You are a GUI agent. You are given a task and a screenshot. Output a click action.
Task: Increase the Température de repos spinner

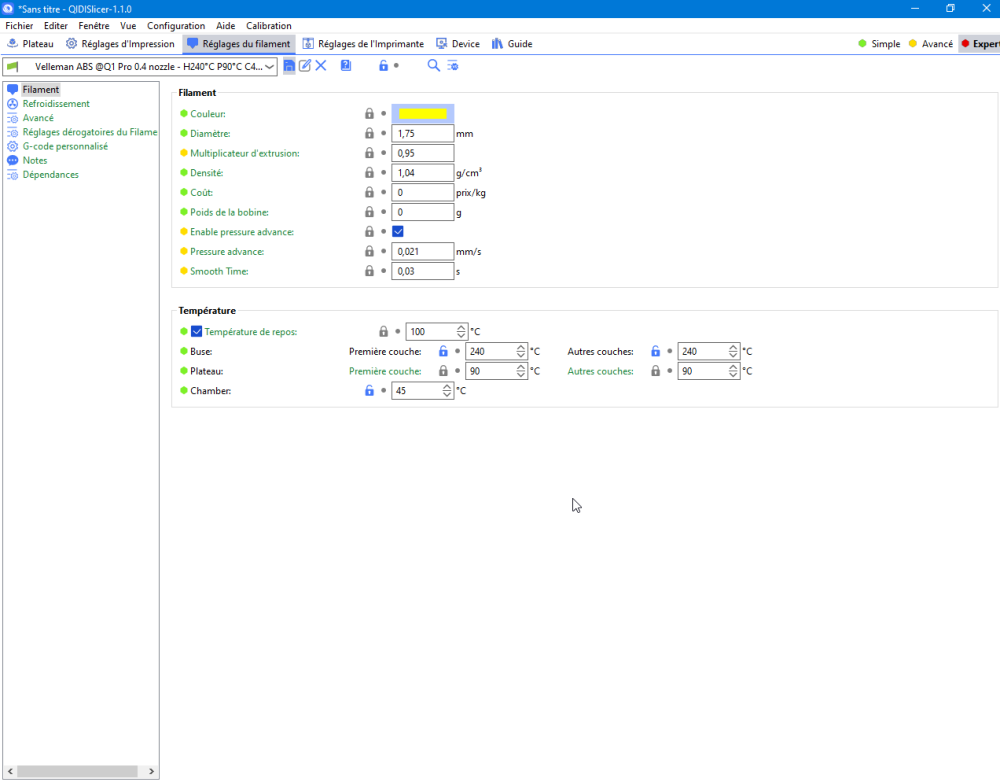pyautogui.click(x=461, y=328)
